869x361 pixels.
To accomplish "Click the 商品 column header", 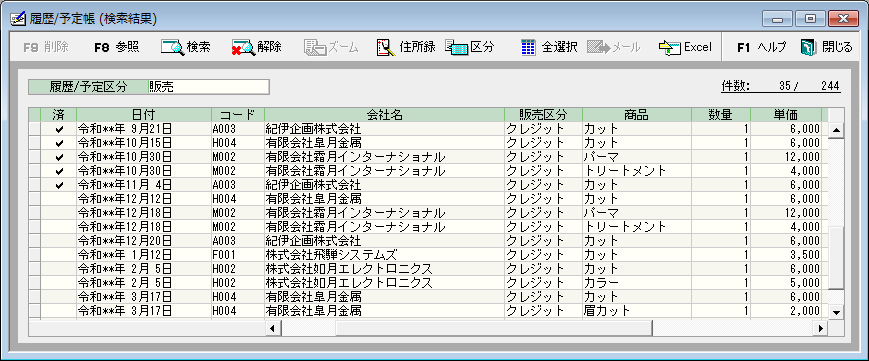I will pyautogui.click(x=636, y=115).
